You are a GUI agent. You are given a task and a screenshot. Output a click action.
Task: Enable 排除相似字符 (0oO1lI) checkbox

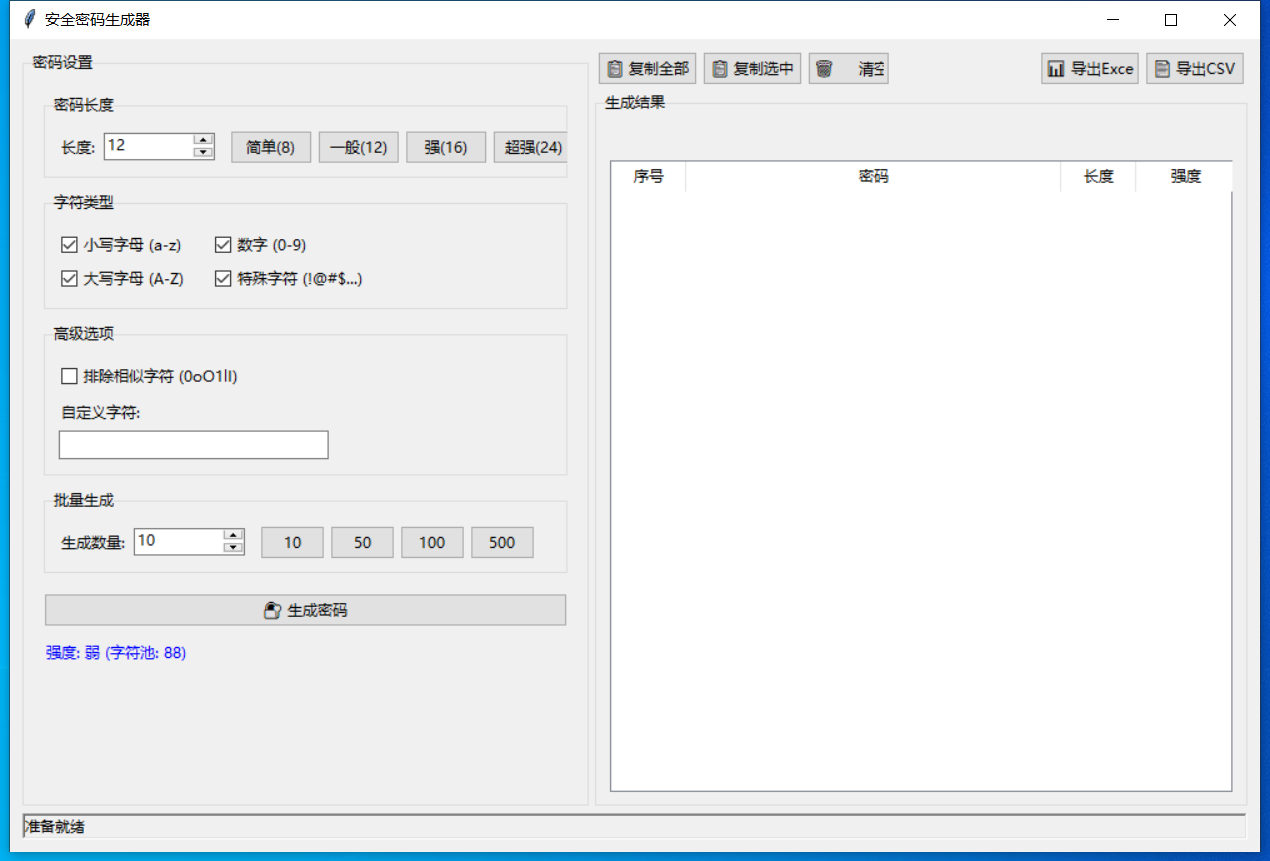click(69, 376)
